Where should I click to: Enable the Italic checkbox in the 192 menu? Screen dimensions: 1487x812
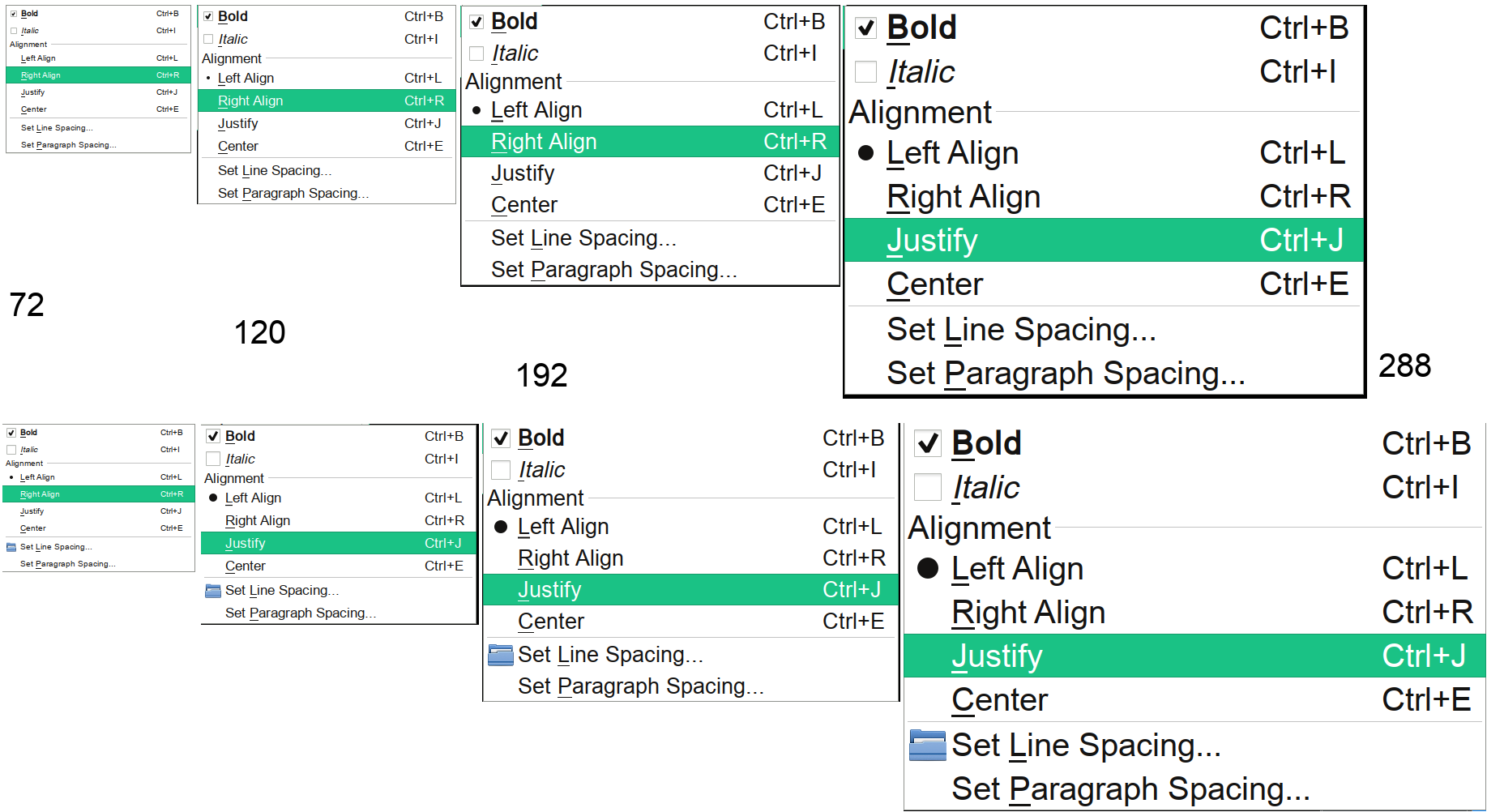477,53
